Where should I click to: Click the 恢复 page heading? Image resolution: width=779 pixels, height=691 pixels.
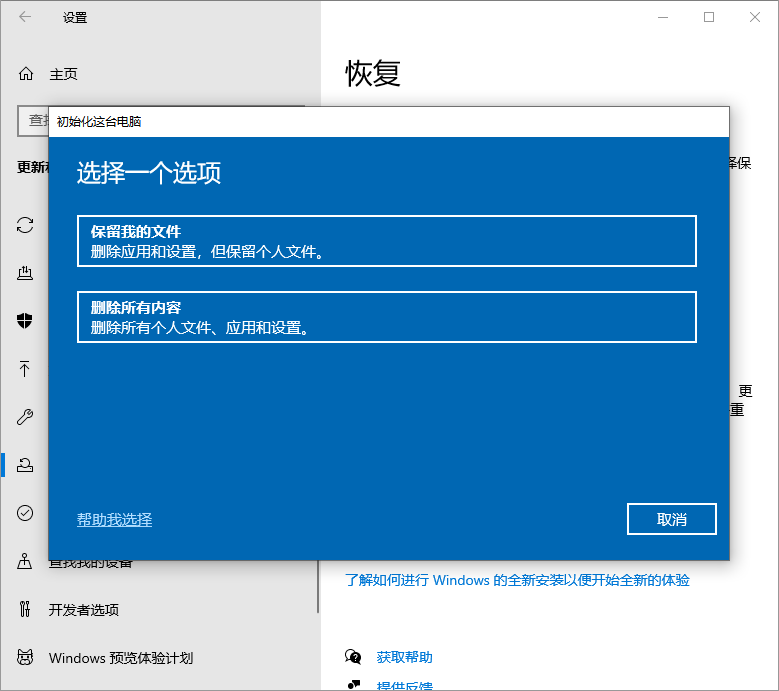(x=373, y=73)
